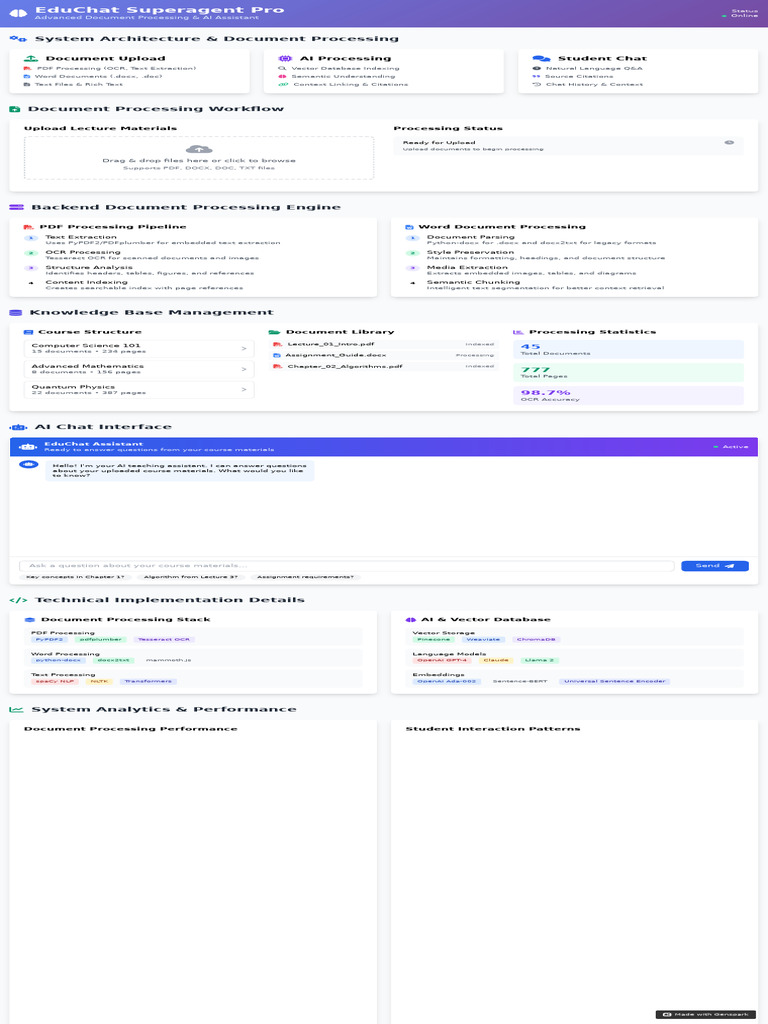Click the Made with Genspark badge

(704, 1014)
